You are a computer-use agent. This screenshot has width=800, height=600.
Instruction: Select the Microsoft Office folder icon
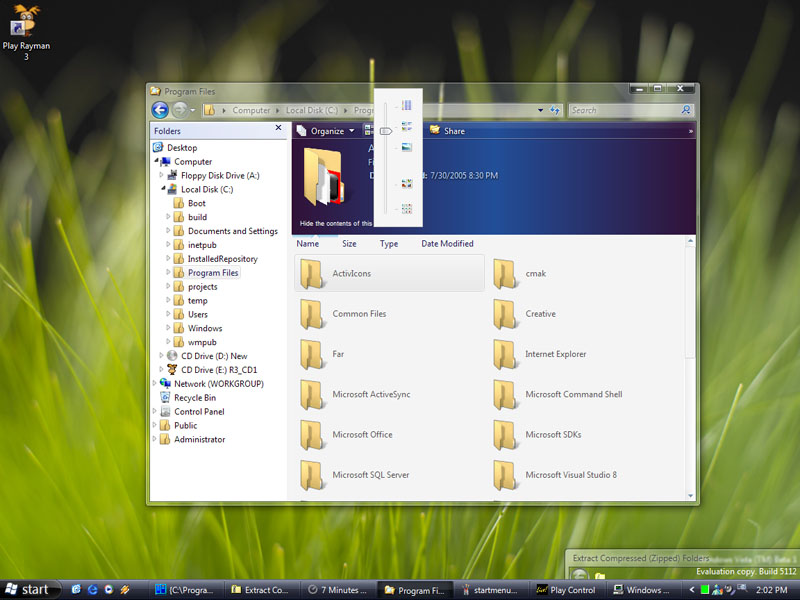312,435
